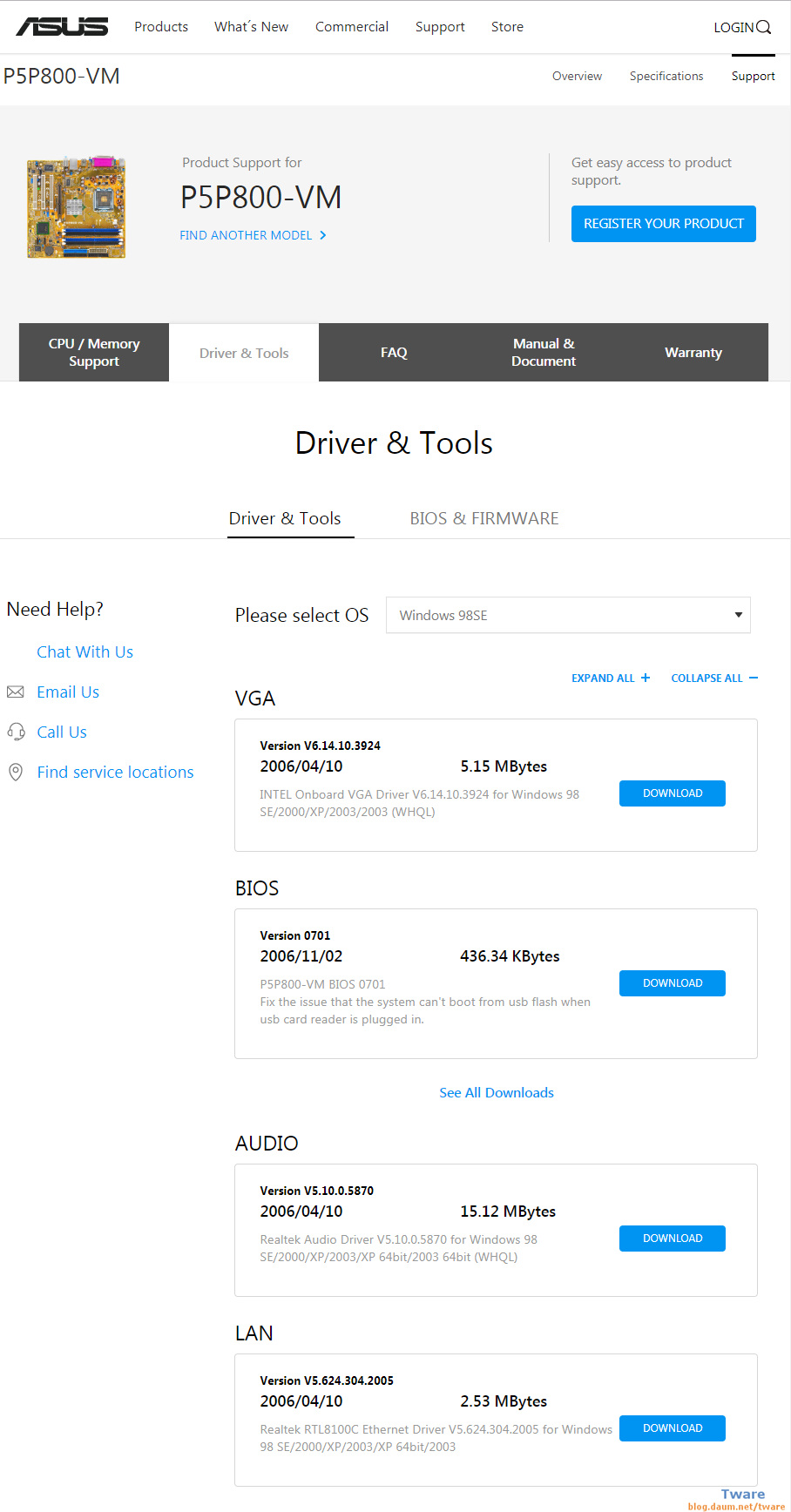Go to the Overview page tab
Image resolution: width=791 pixels, height=1512 pixels.
tap(577, 77)
